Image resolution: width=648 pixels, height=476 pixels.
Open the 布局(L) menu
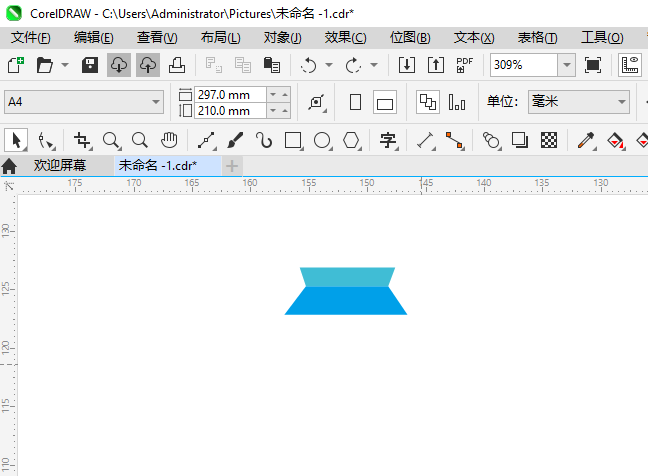220,38
